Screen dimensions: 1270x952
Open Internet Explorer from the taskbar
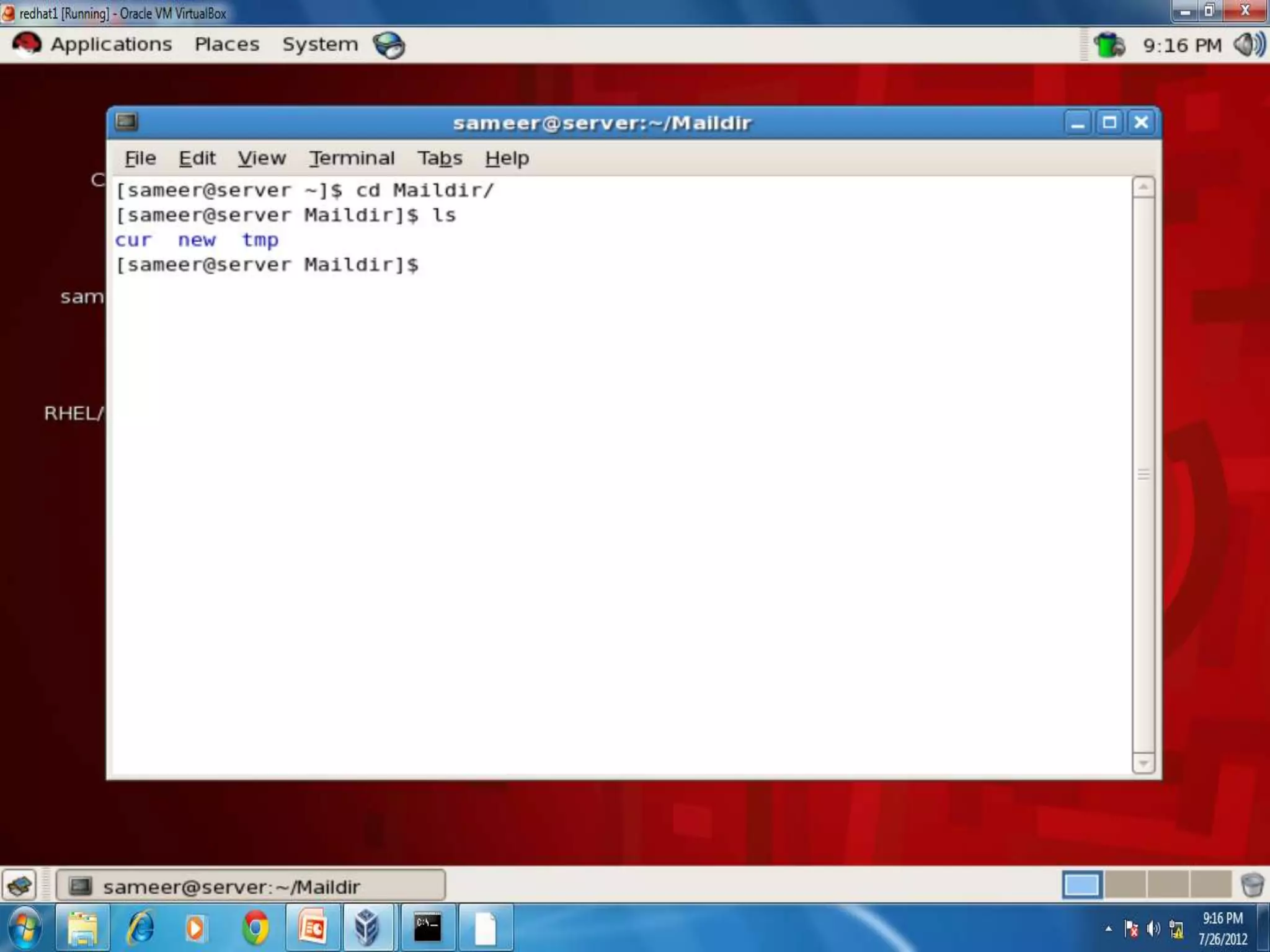(141, 928)
